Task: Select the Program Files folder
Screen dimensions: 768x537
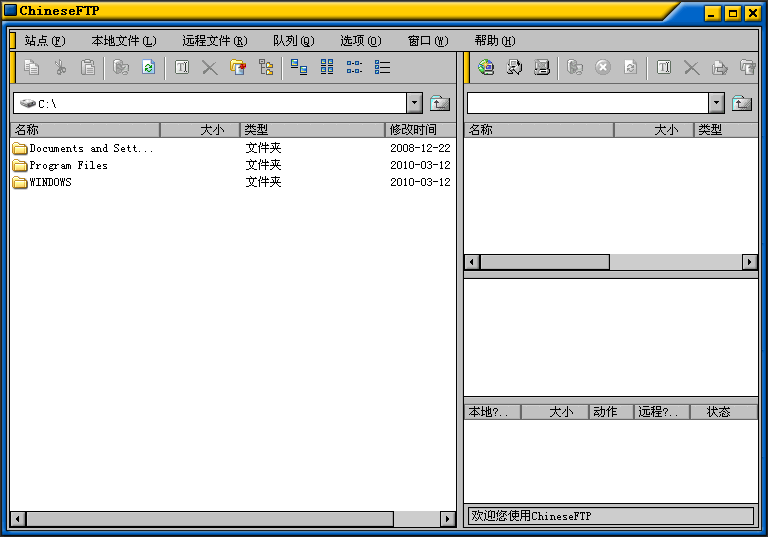Action: [x=60, y=165]
